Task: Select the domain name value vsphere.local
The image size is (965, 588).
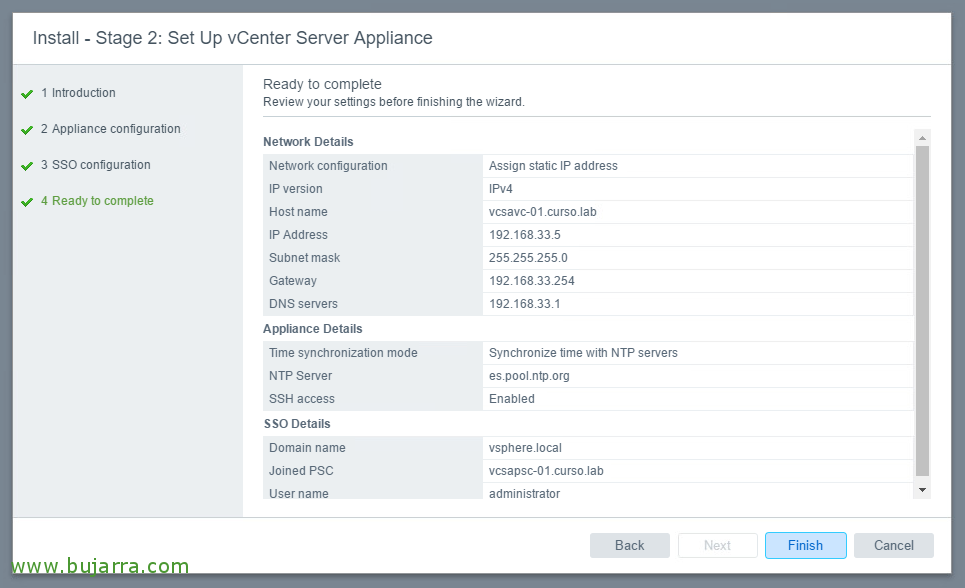Action: coord(525,448)
